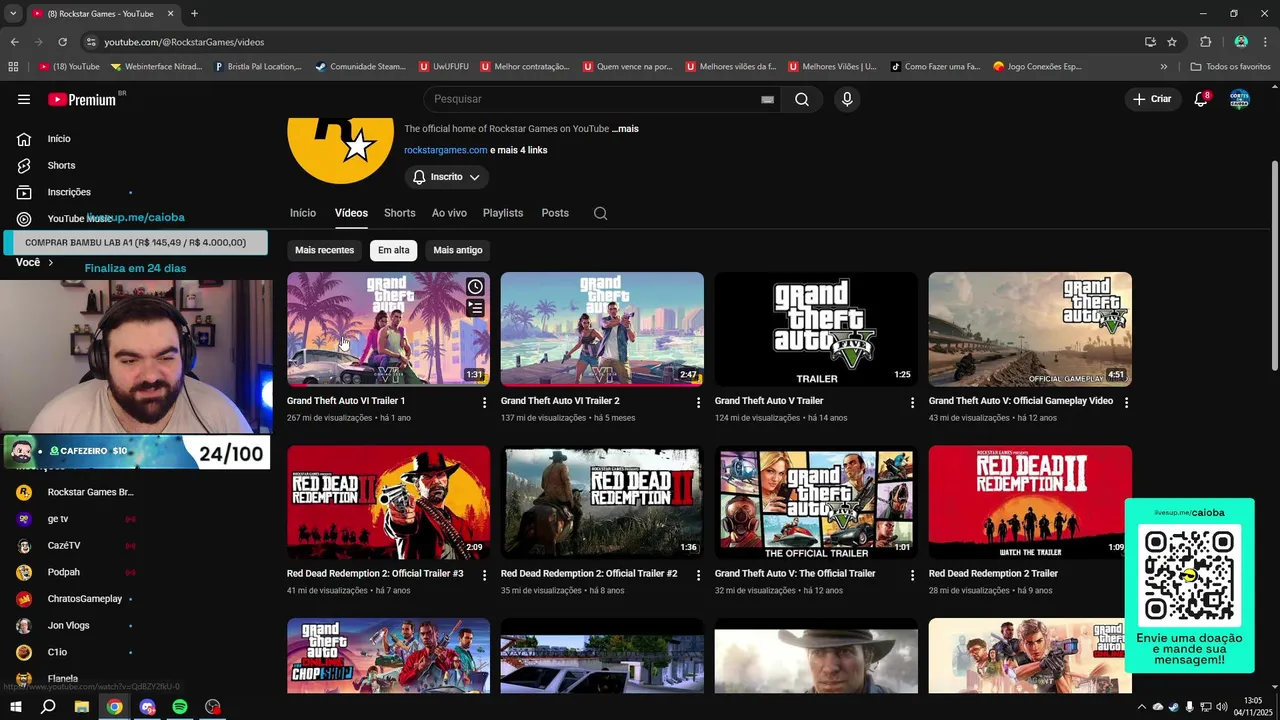Filter videos by Mais antigo
Image resolution: width=1280 pixels, height=720 pixels.
(x=458, y=250)
